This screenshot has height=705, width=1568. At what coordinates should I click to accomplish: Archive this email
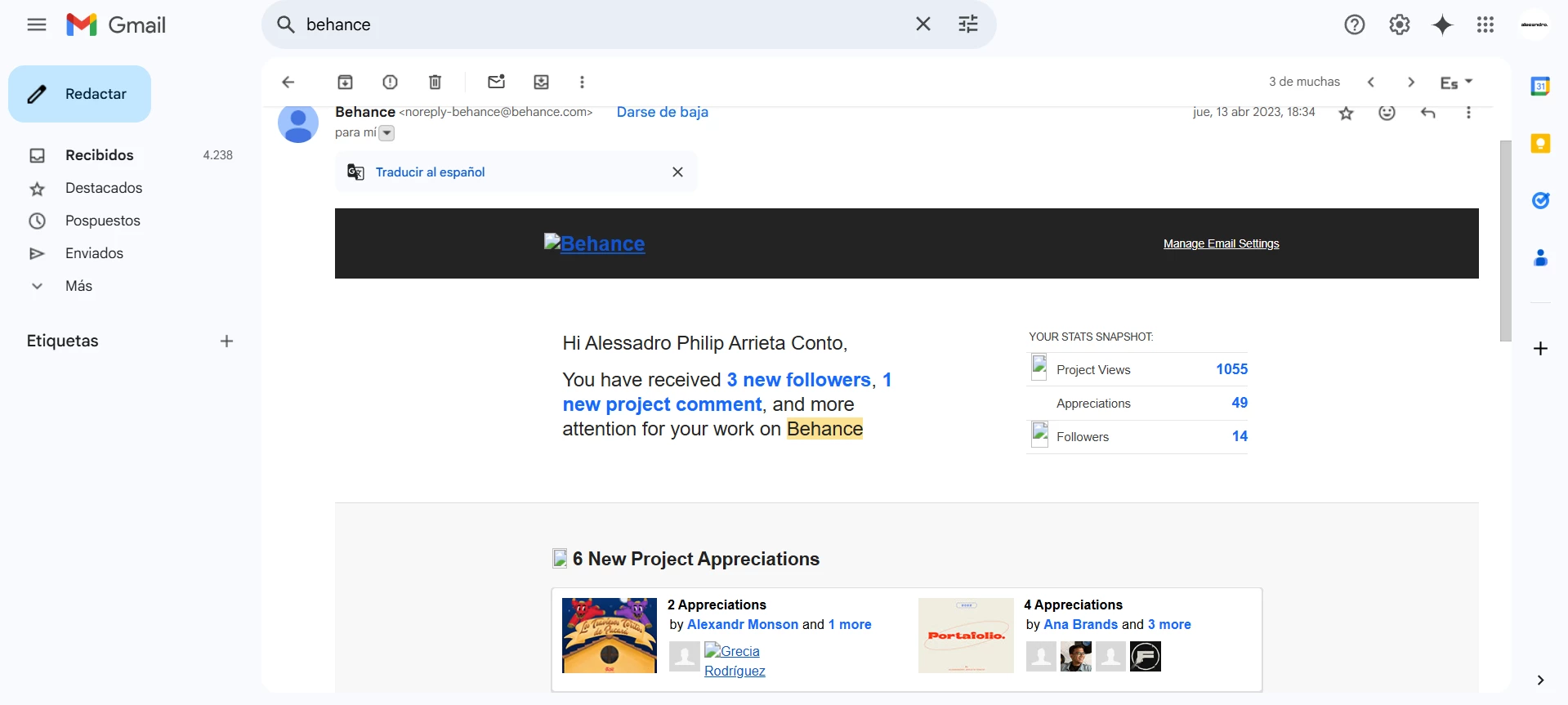(x=346, y=82)
